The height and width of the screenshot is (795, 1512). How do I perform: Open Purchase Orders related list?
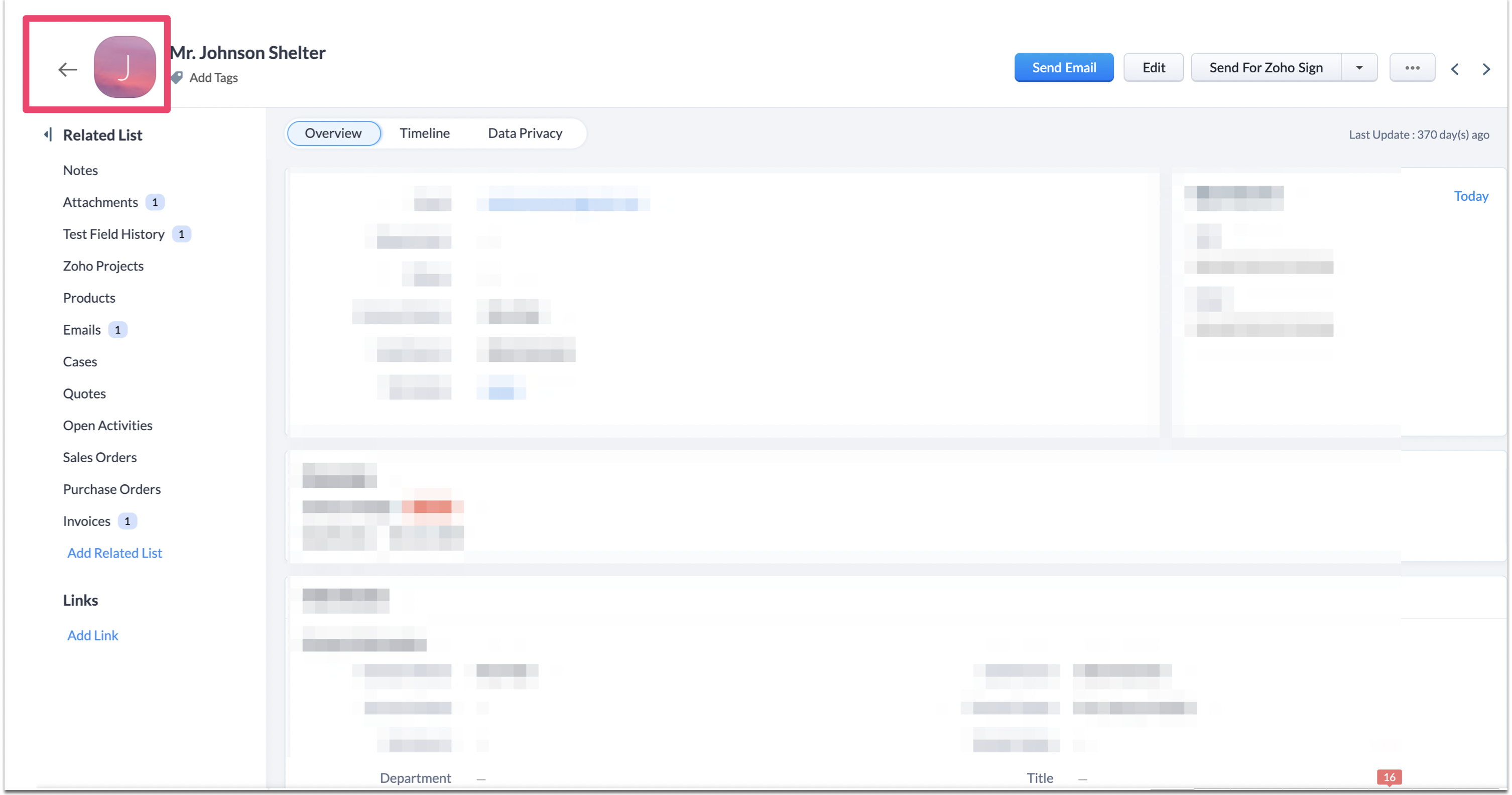pos(112,489)
